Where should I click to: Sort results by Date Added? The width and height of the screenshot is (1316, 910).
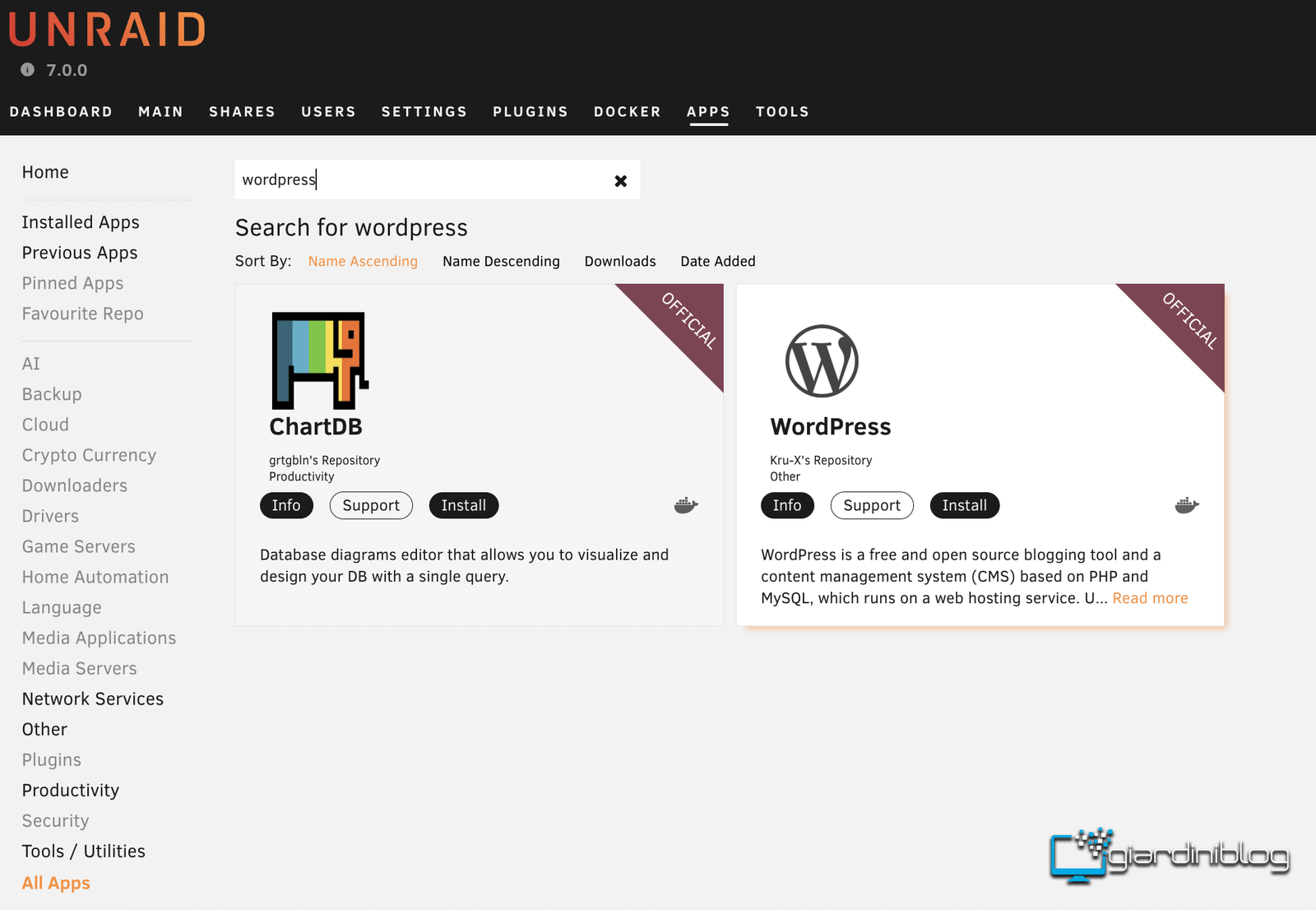click(718, 262)
